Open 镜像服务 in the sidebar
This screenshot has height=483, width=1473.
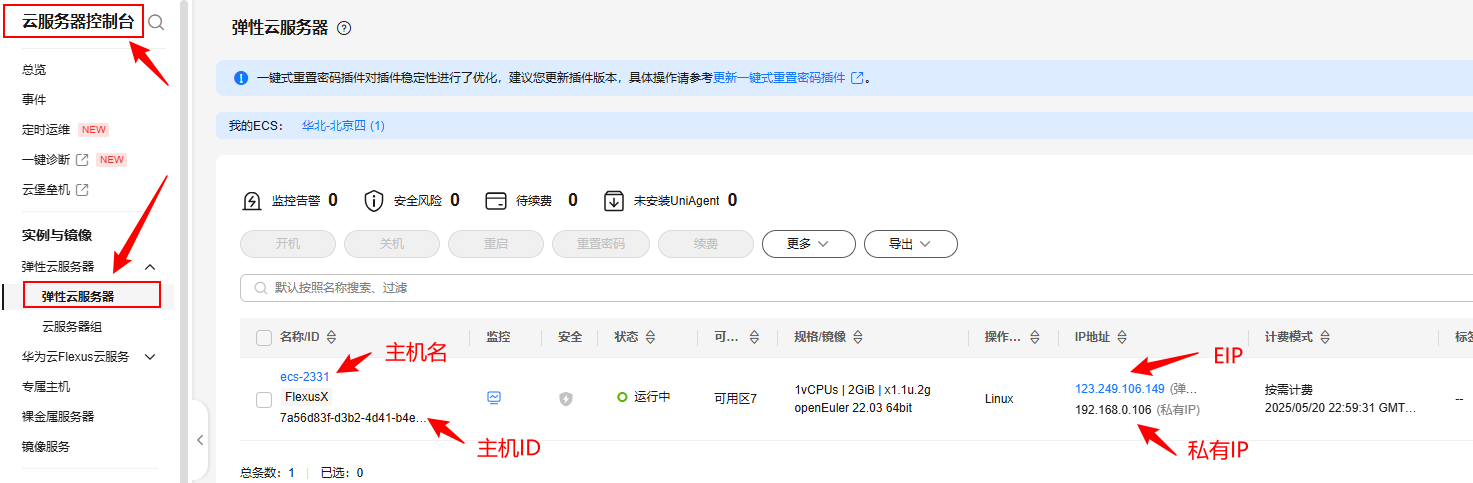[x=46, y=447]
